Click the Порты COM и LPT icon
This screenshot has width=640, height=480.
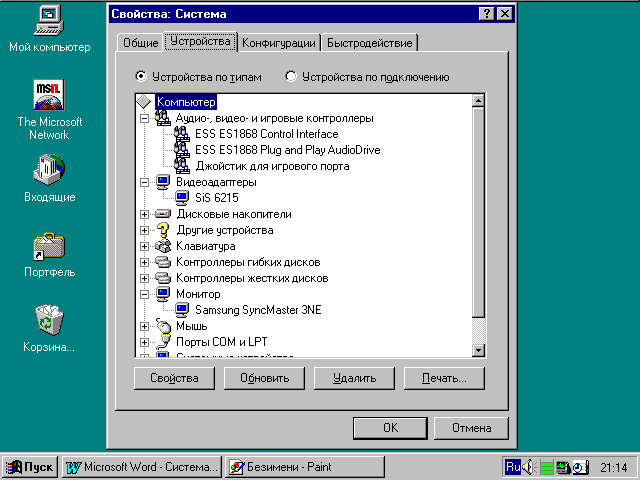164,342
